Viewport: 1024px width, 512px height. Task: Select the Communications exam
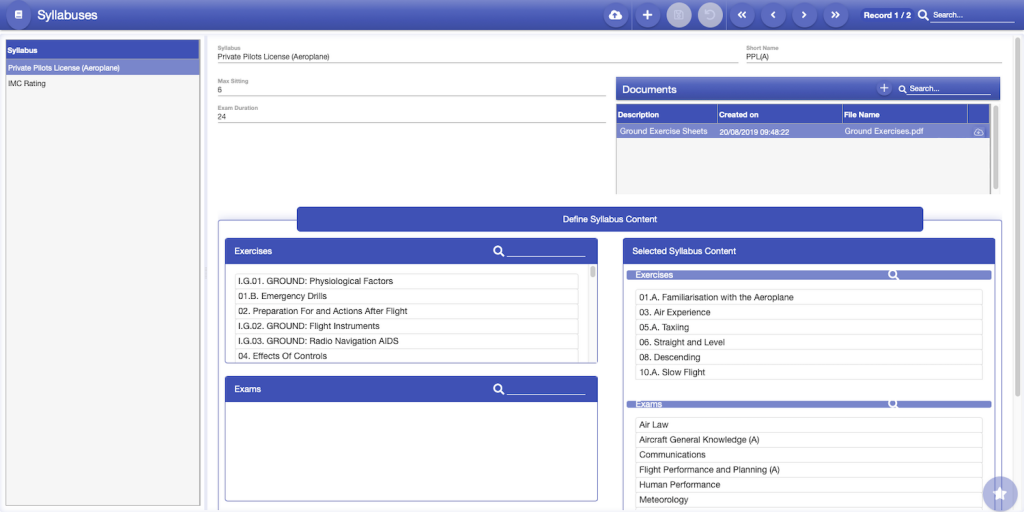pyautogui.click(x=809, y=455)
